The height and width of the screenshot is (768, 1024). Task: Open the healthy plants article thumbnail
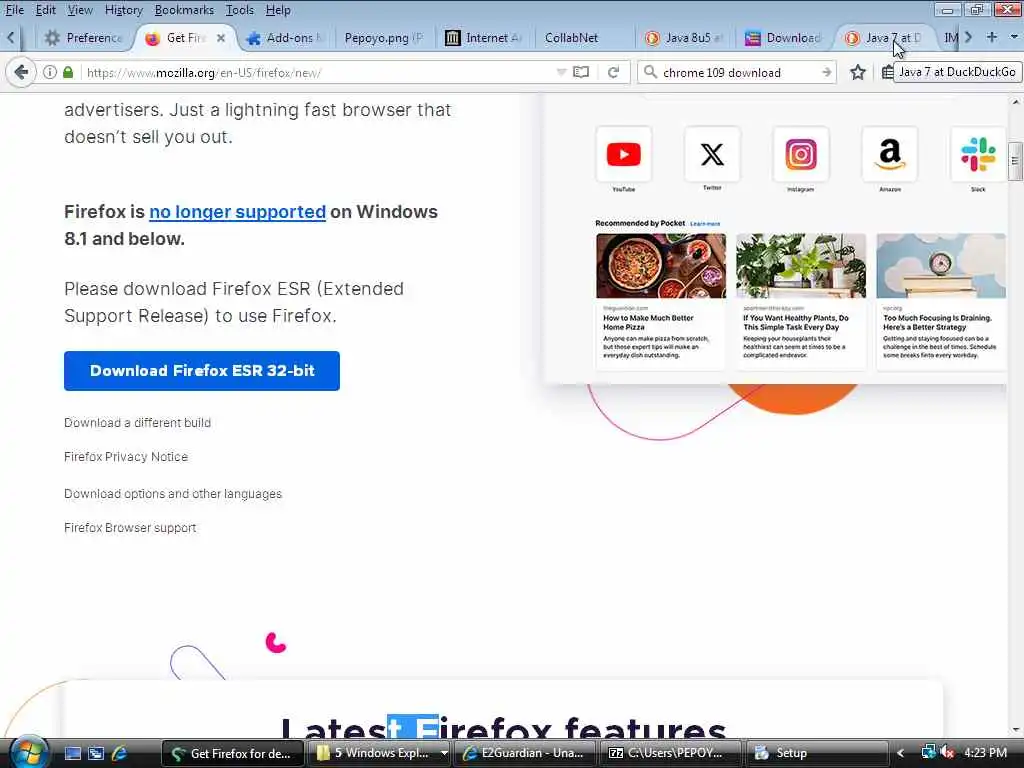pos(801,266)
